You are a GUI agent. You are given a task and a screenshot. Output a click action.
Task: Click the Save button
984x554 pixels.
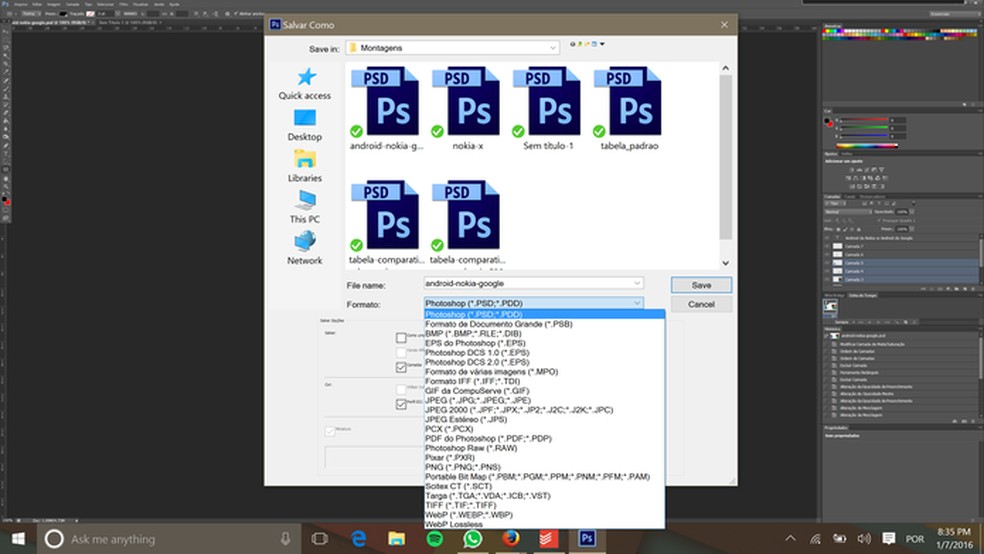pyautogui.click(x=701, y=285)
